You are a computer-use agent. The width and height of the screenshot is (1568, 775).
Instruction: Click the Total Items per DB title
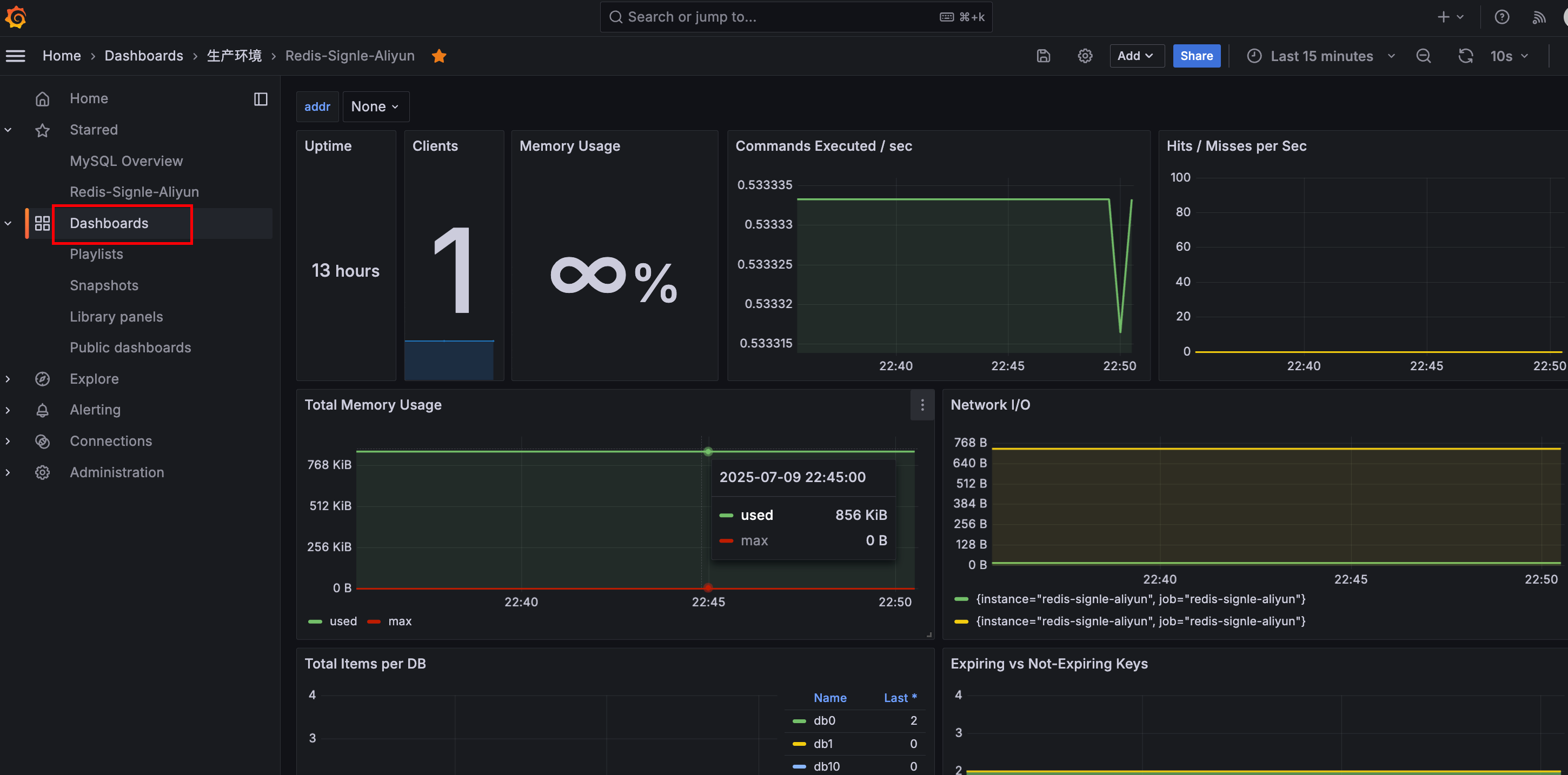365,664
